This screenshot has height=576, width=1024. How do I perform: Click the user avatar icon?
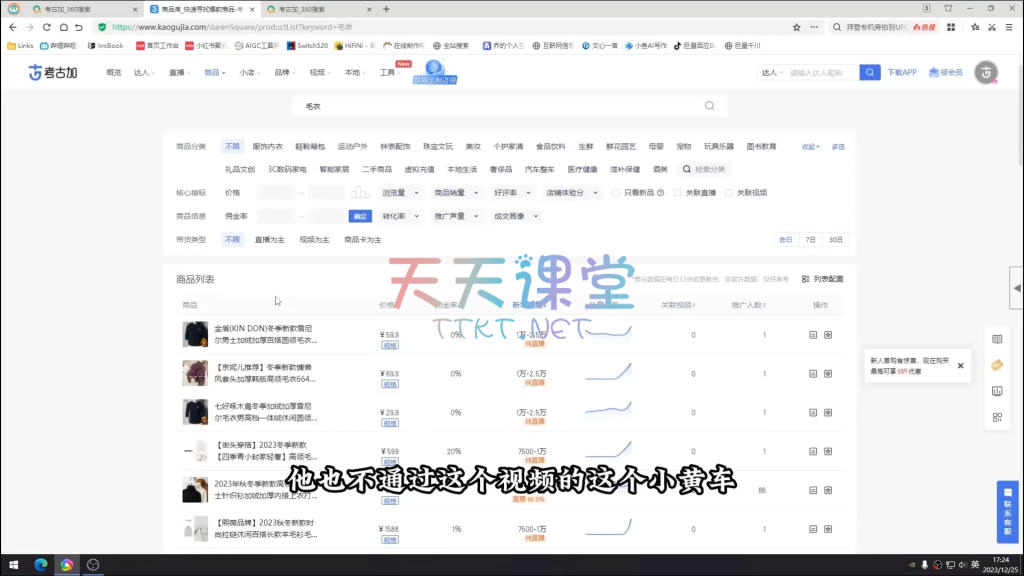point(987,73)
